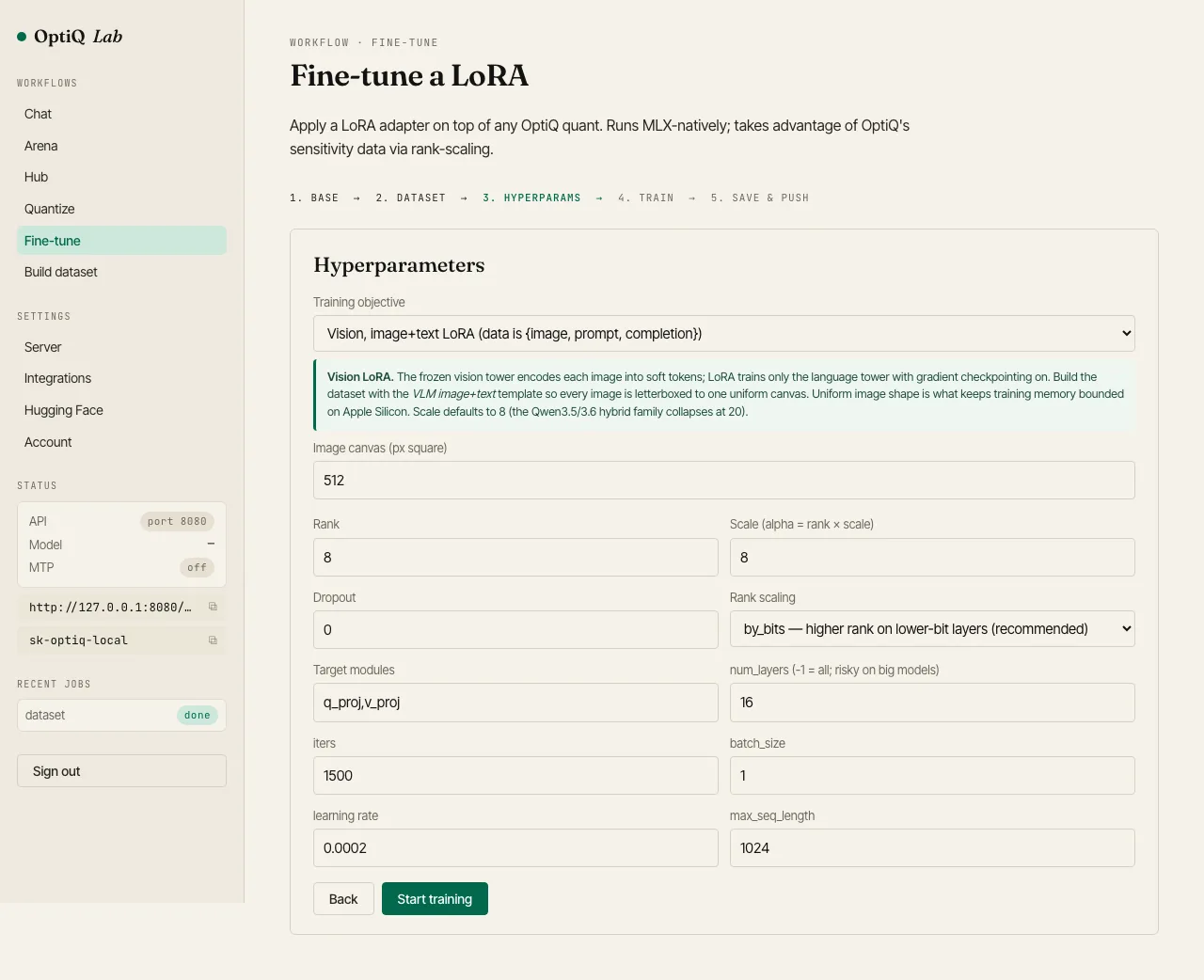Edit the learning rate field
The height and width of the screenshot is (980, 1204).
click(515, 848)
